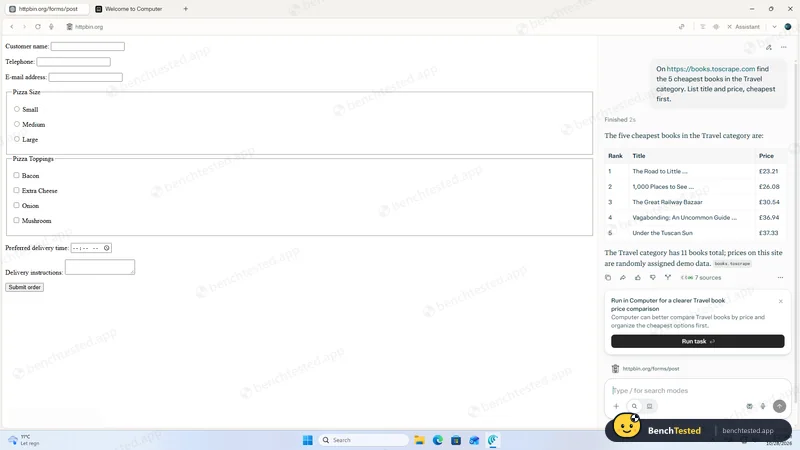
Task: Select the computer mode icon in the composer
Action: pos(649,406)
